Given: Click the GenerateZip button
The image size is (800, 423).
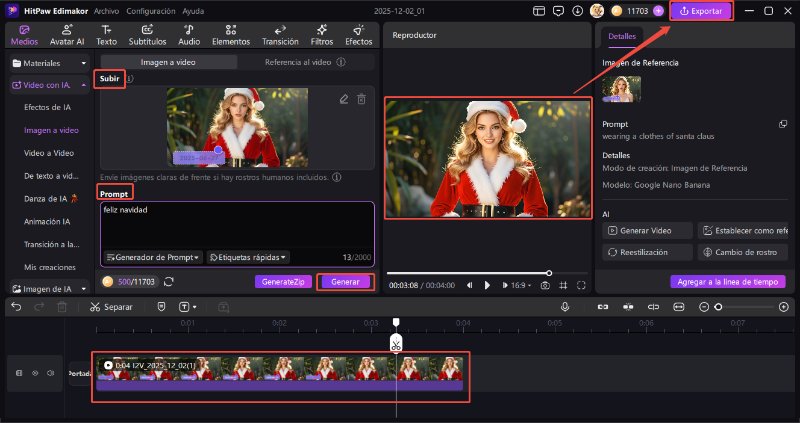Looking at the screenshot, I should (x=283, y=282).
